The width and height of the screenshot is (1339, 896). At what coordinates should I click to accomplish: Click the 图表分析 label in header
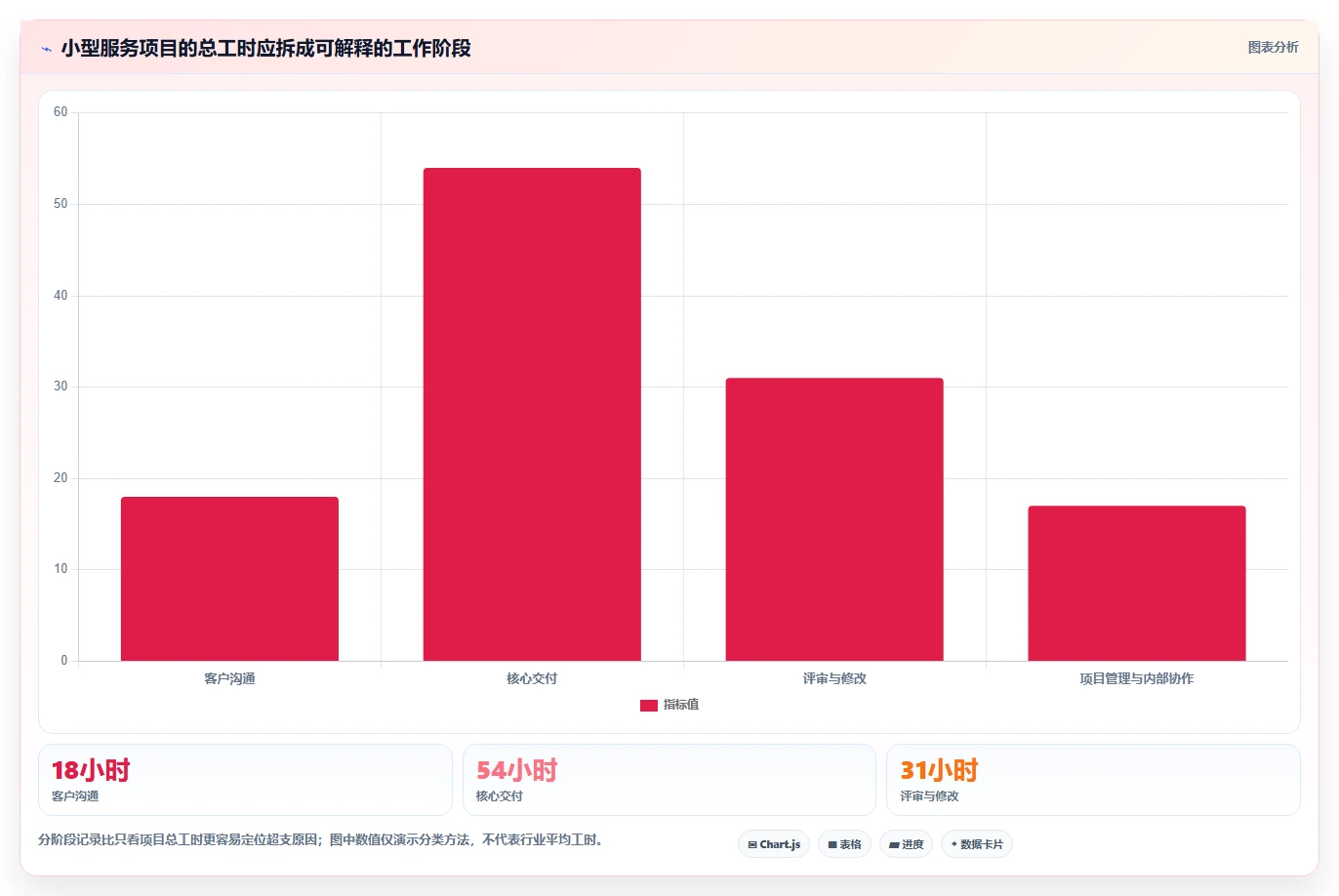(1273, 47)
